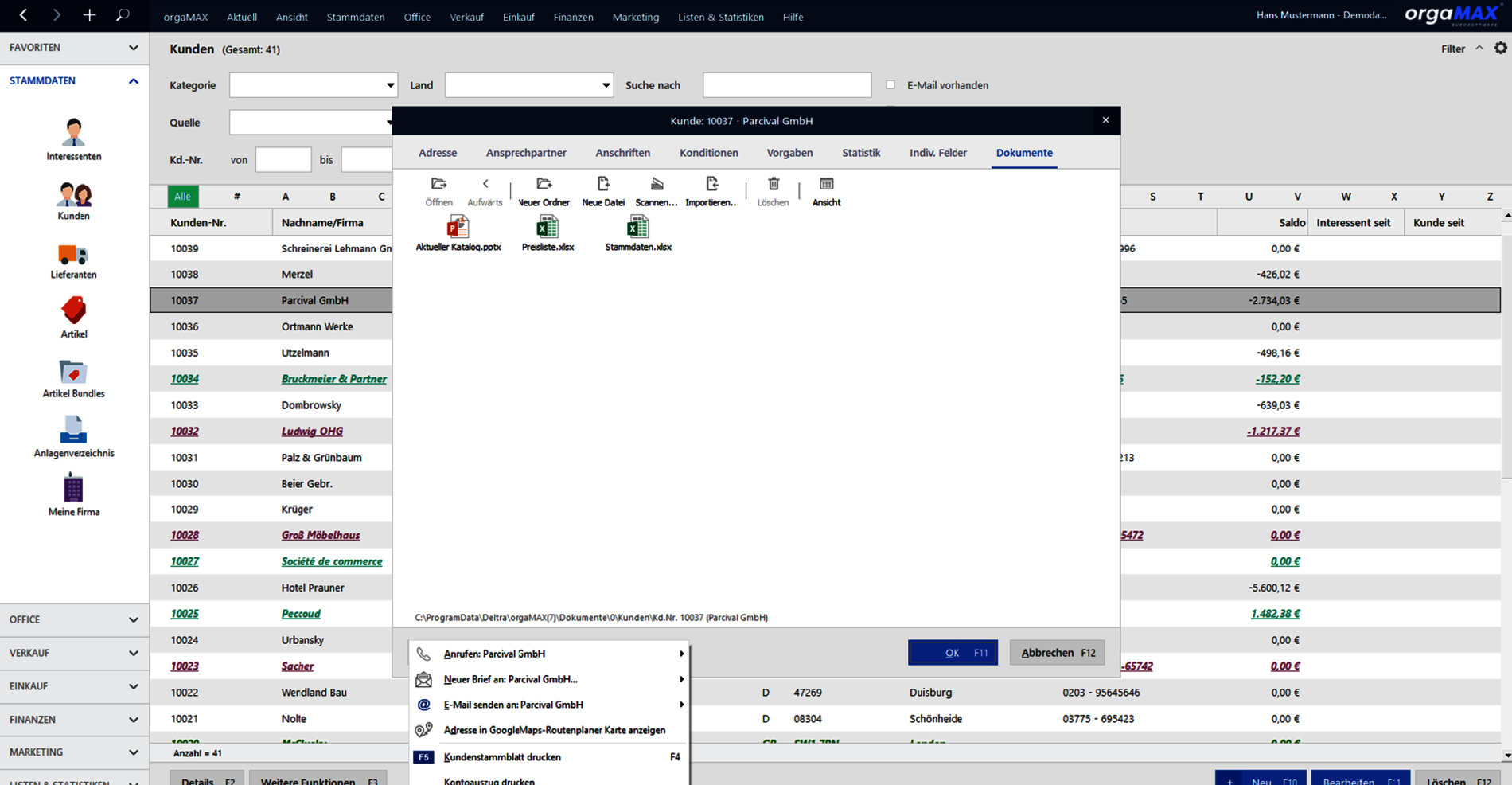Filter customers by letter S
This screenshot has height=785, width=1512.
pos(1152,197)
